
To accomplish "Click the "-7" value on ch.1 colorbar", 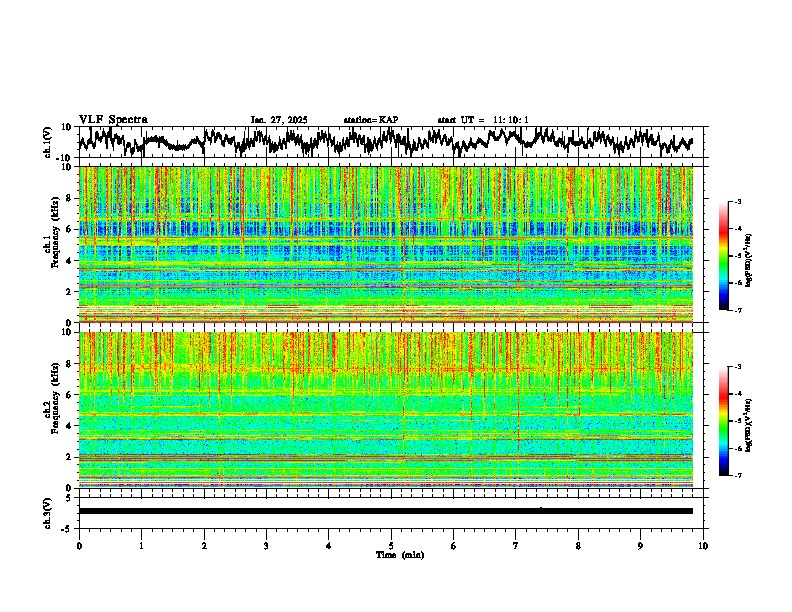I will point(737,310).
